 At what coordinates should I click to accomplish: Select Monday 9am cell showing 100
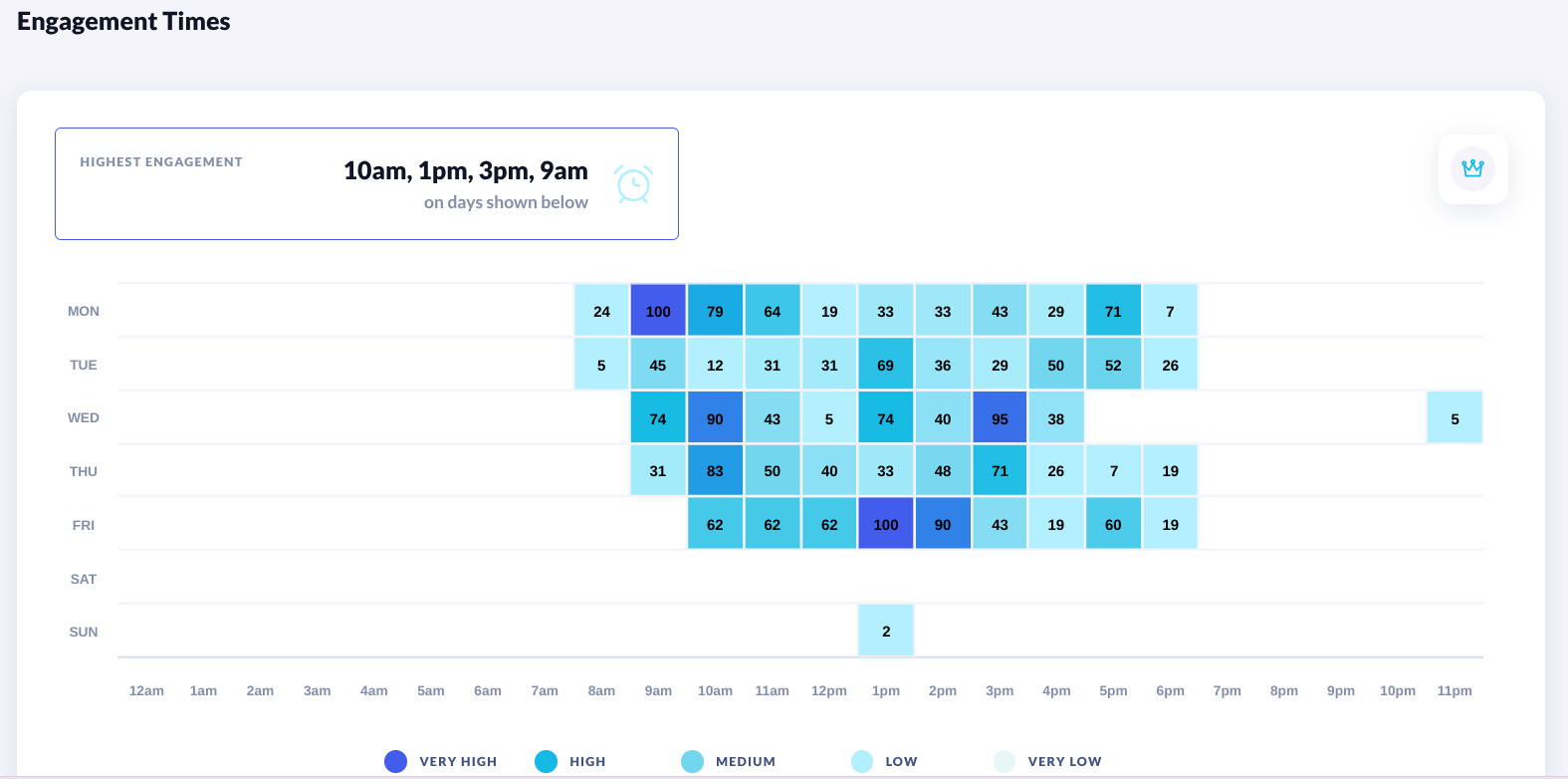tap(658, 311)
